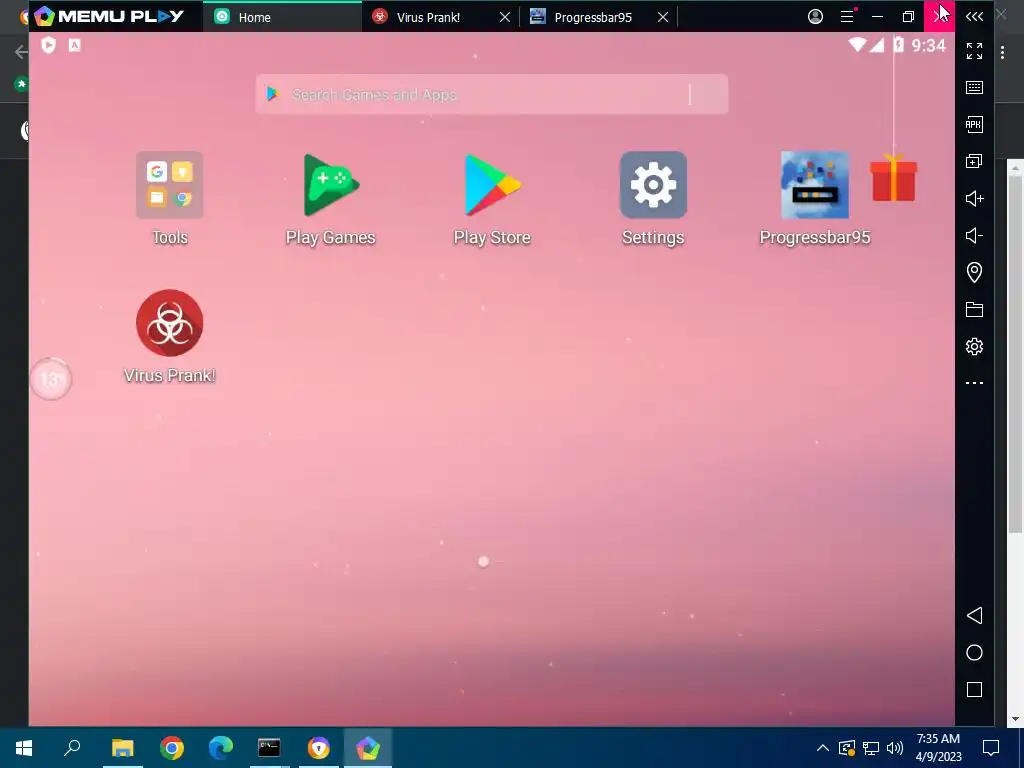Click the MEmu Play taskbar icon
Screen dimensions: 1024x768
coord(368,748)
